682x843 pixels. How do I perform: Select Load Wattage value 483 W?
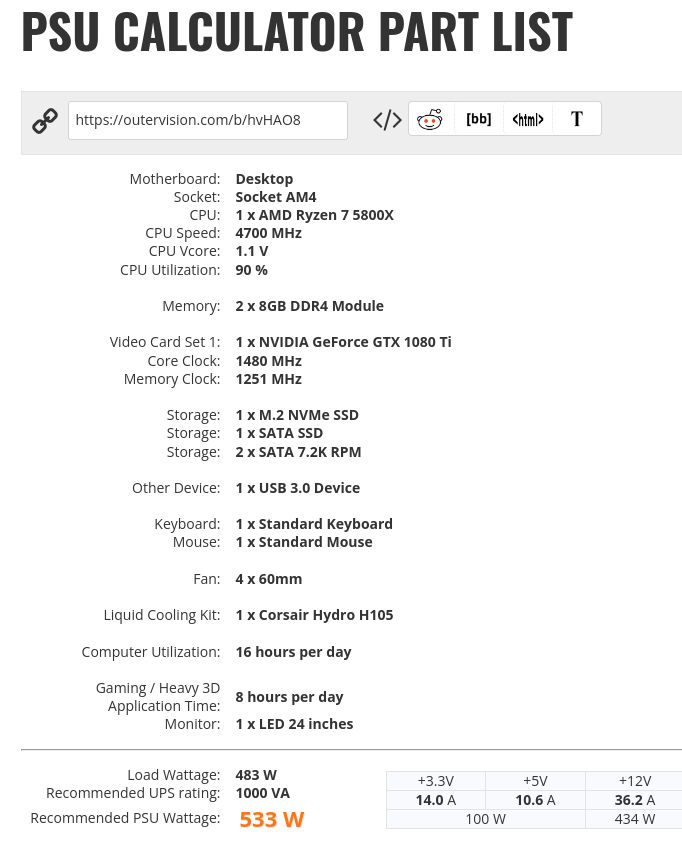coord(256,775)
